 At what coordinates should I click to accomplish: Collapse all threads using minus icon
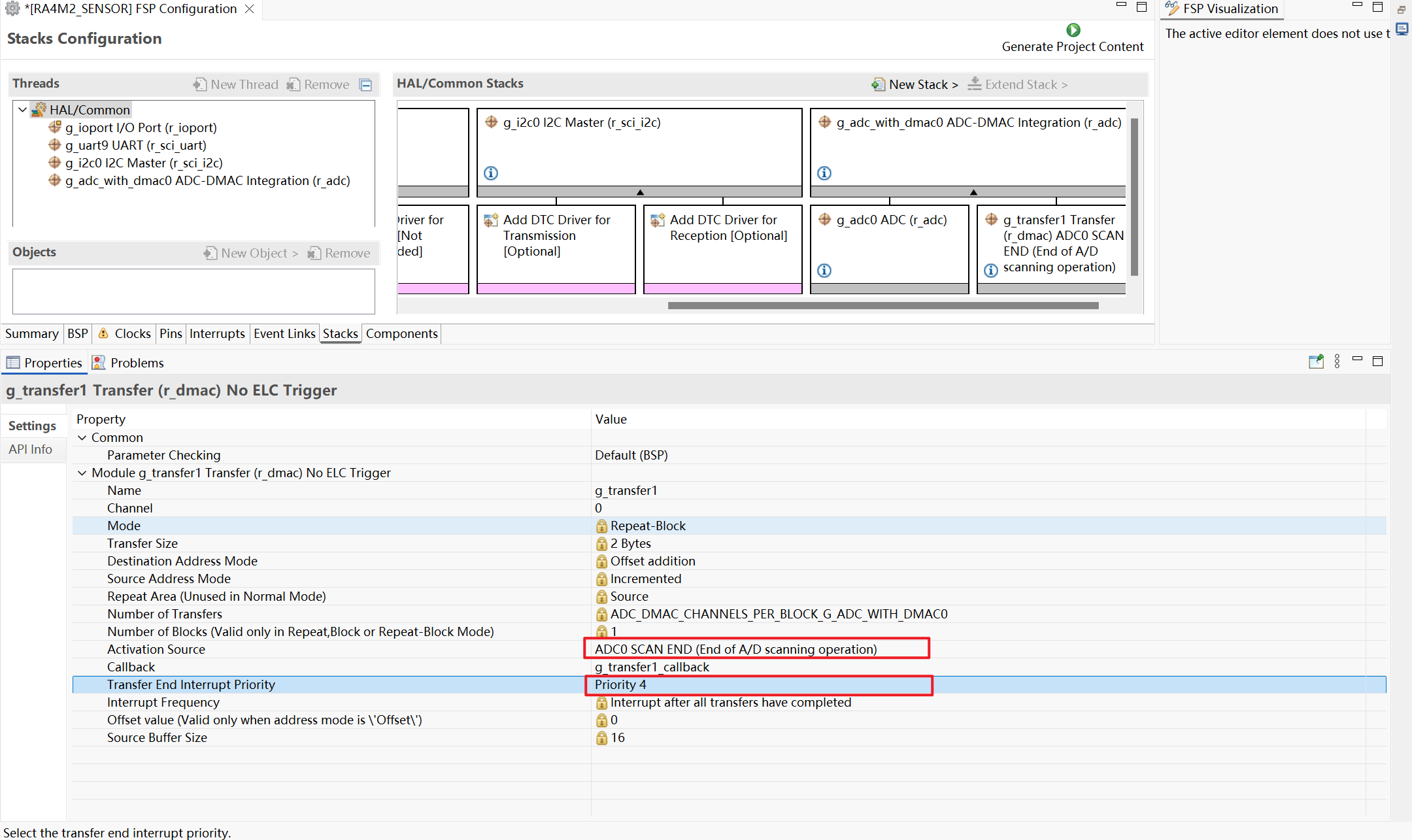366,85
